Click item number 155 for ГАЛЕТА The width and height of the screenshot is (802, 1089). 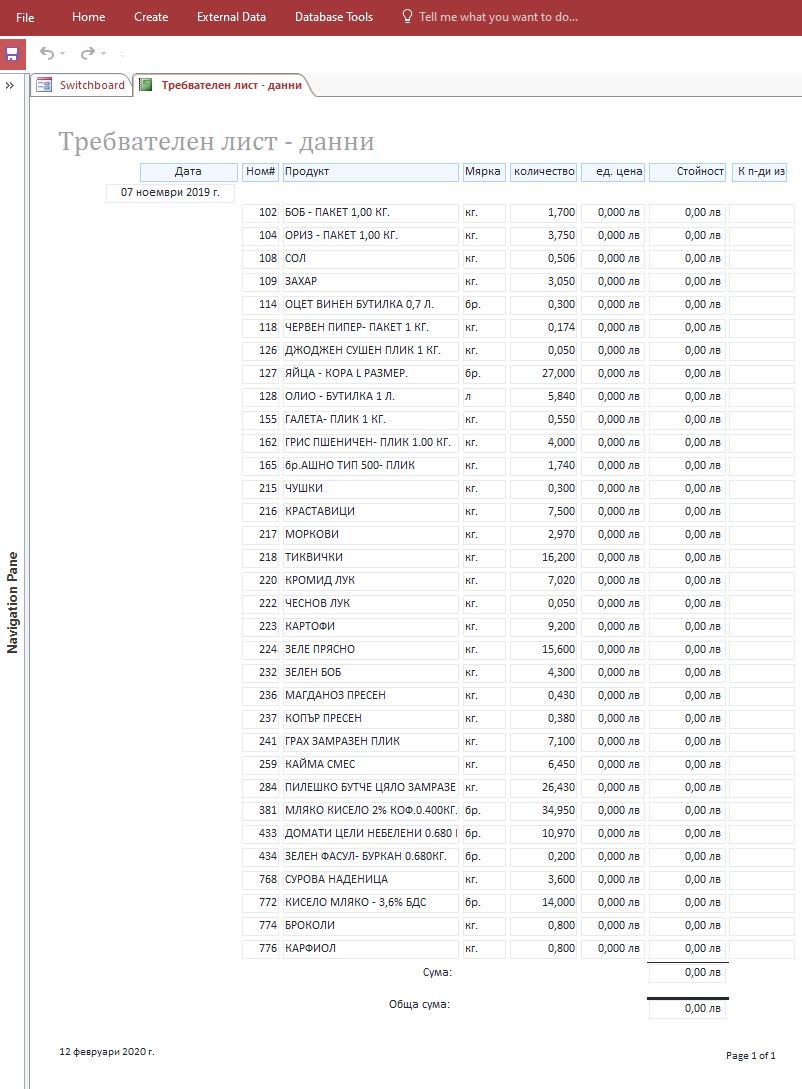click(x=260, y=419)
